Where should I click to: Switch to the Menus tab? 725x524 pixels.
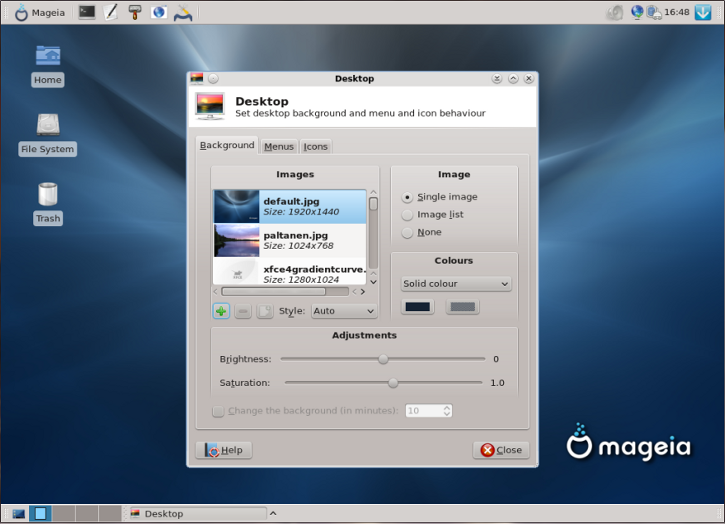[279, 147]
